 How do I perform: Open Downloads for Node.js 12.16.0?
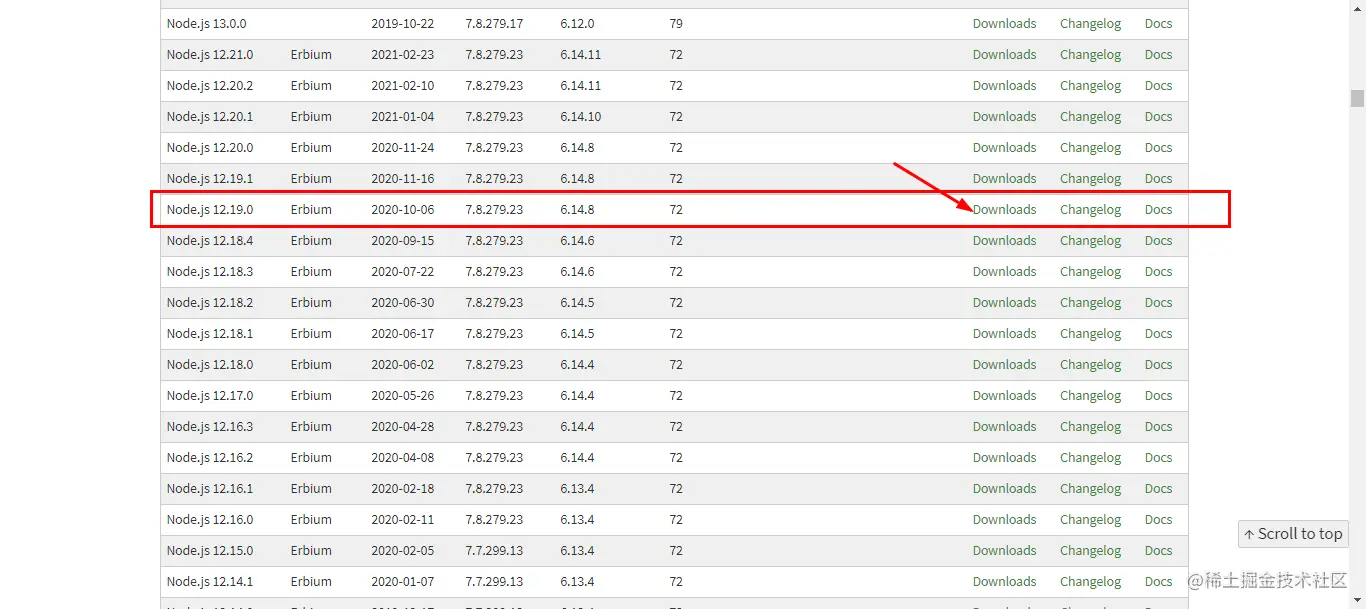[x=1004, y=520]
